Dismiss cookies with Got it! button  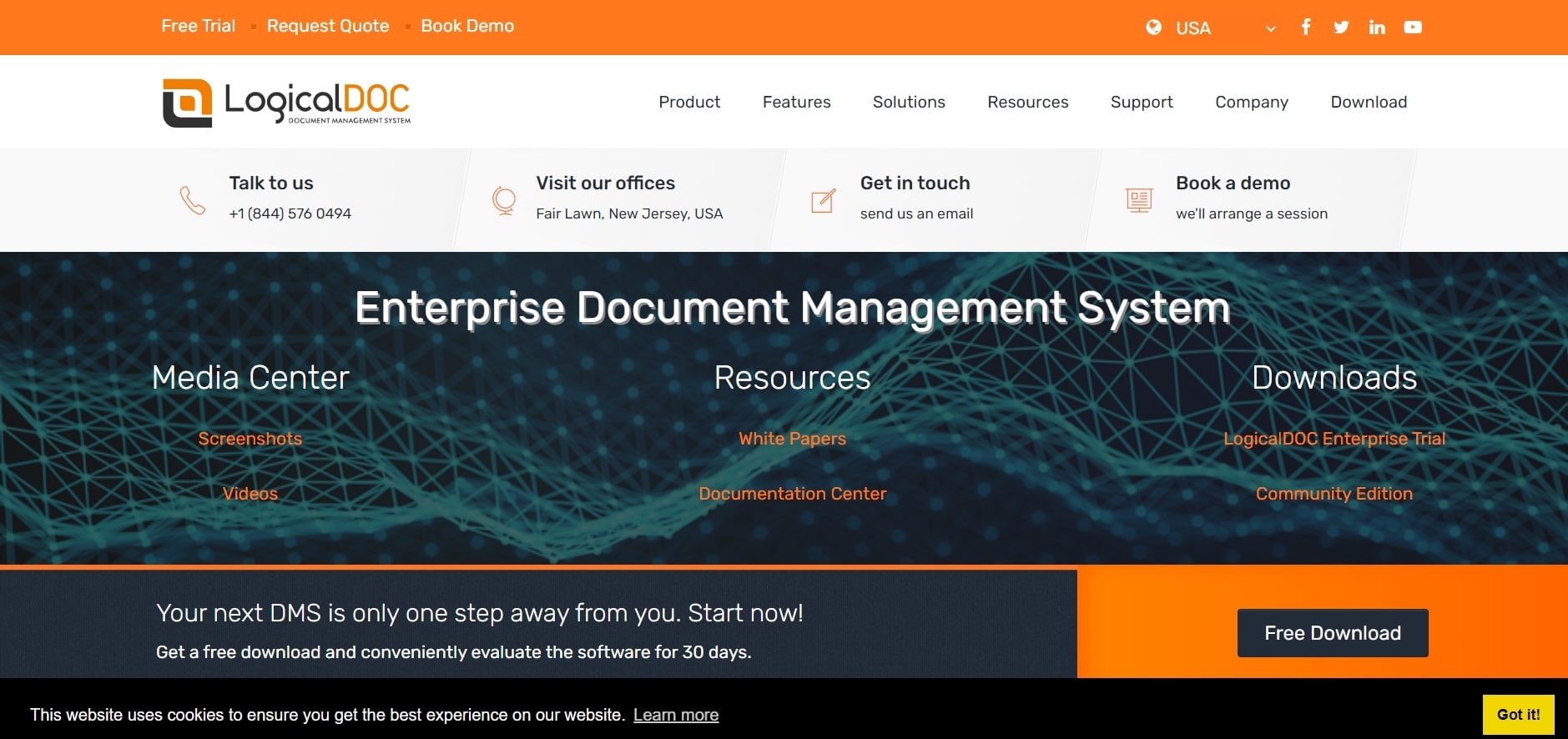(1519, 715)
